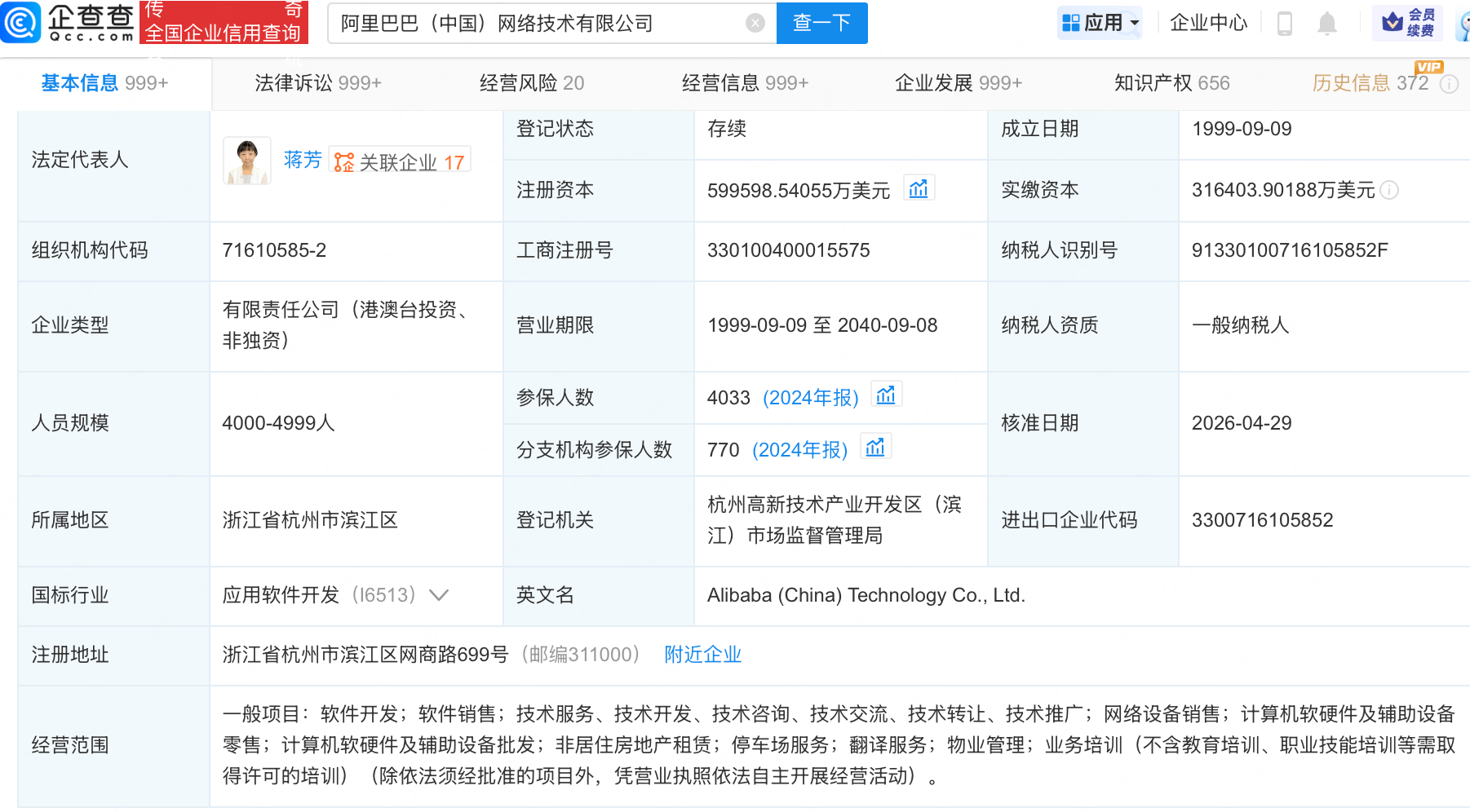Screen dimensions: 1470x812
Task: Click the Qcc.com logo icon
Action: pyautogui.click(x=20, y=22)
